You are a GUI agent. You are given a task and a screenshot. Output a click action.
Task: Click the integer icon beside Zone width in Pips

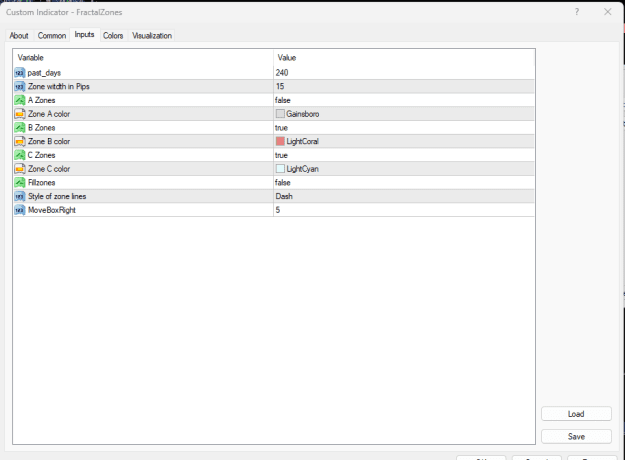(20, 86)
